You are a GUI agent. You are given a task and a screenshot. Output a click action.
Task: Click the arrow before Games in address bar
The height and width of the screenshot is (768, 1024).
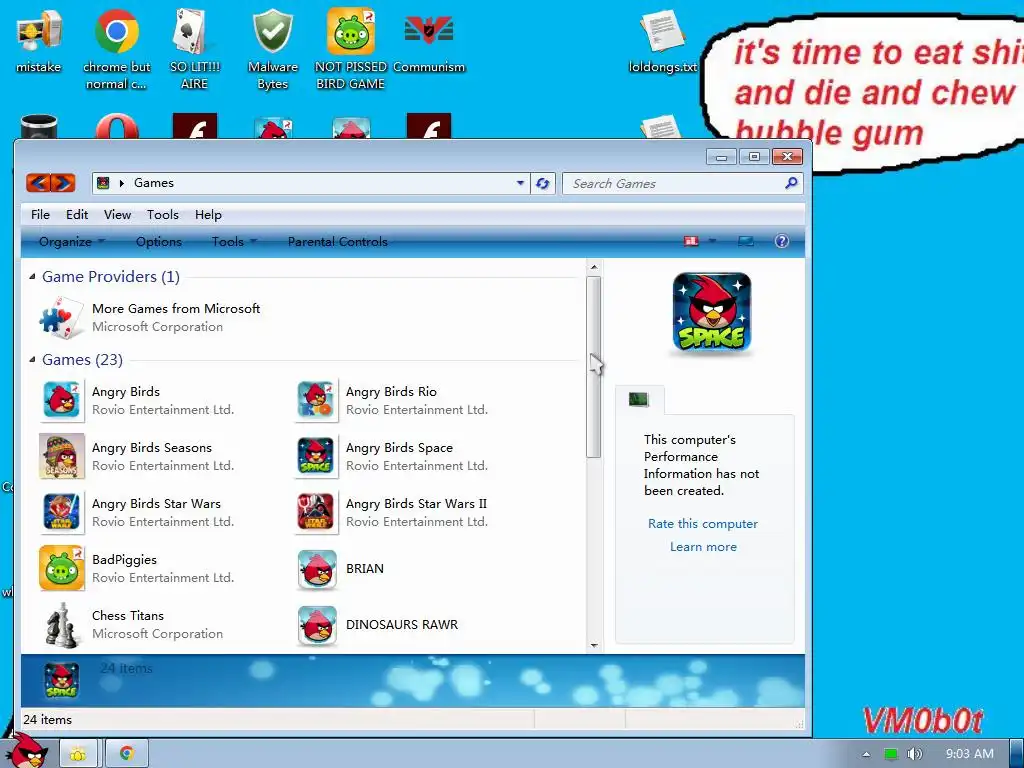point(121,184)
